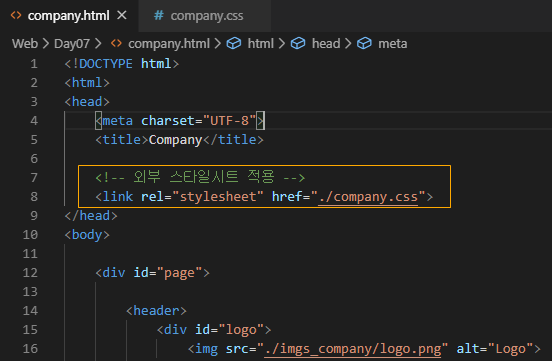Viewport: 552px width, 361px height.
Task: Click the link keyword on line 8
Action: click(x=118, y=197)
